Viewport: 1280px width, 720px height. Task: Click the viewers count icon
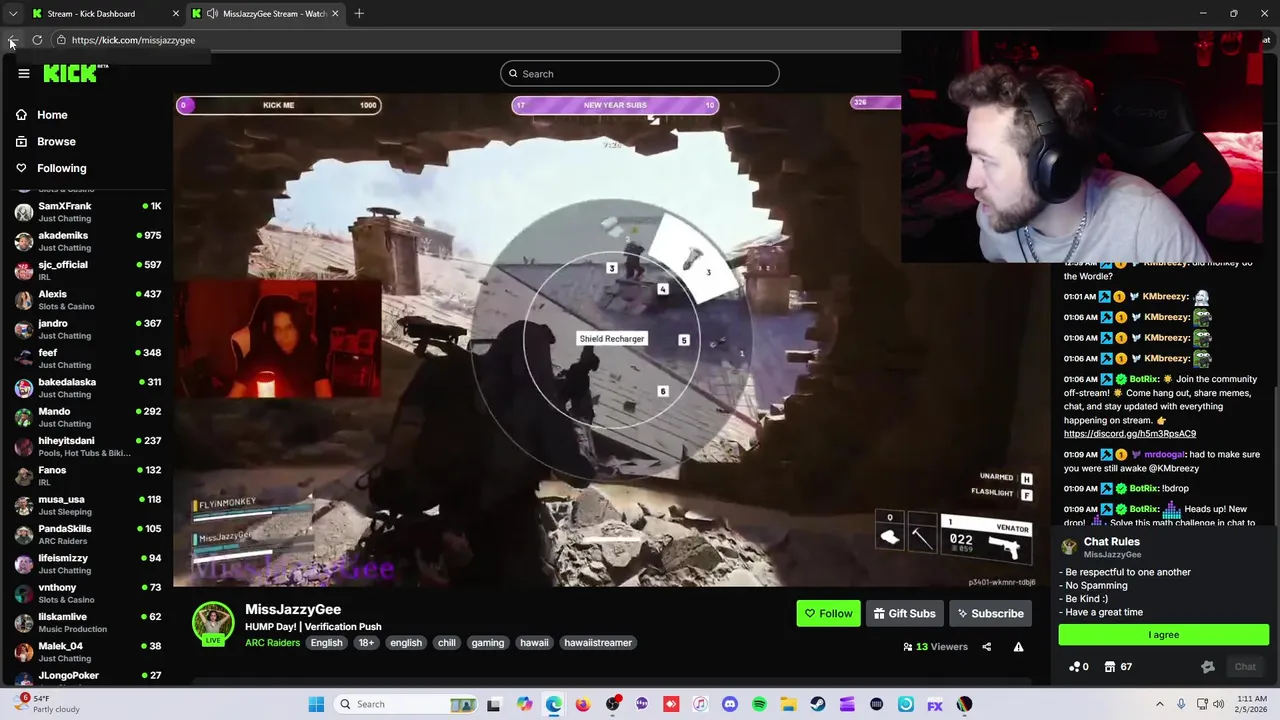click(x=908, y=647)
